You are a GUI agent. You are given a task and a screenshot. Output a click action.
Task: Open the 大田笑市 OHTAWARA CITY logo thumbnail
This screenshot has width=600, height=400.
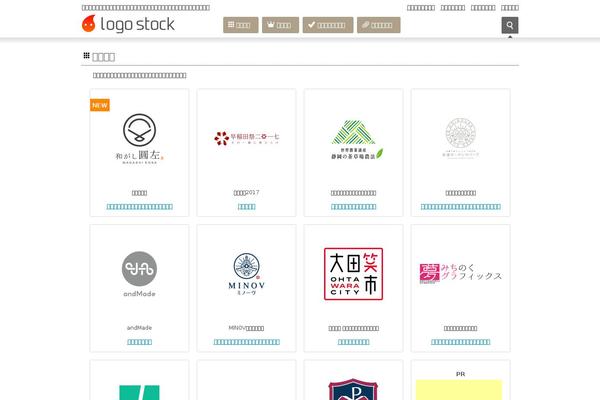[353, 274]
